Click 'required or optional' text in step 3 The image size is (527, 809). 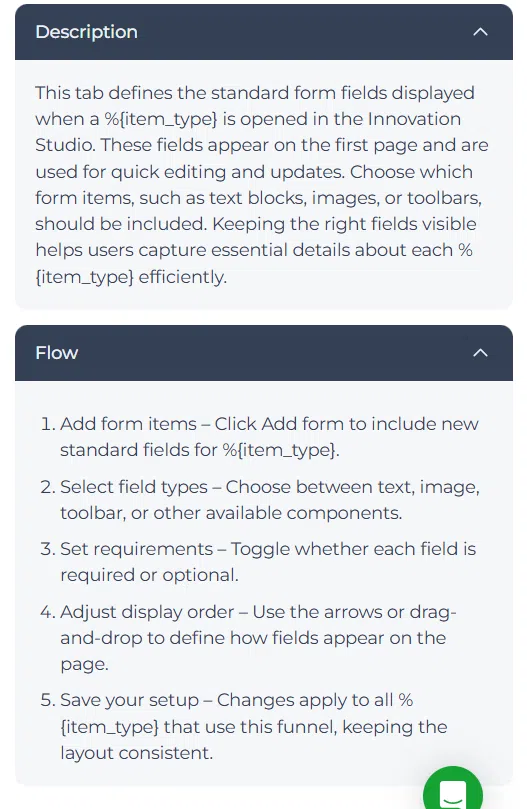(x=149, y=575)
